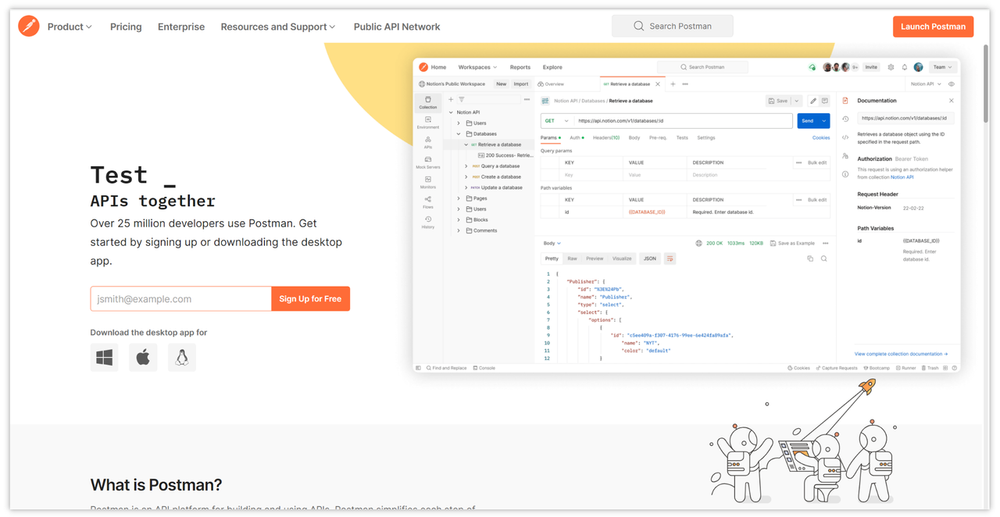Select the Flows sidebar icon
Image resolution: width=1000 pixels, height=517 pixels.
(x=428, y=202)
